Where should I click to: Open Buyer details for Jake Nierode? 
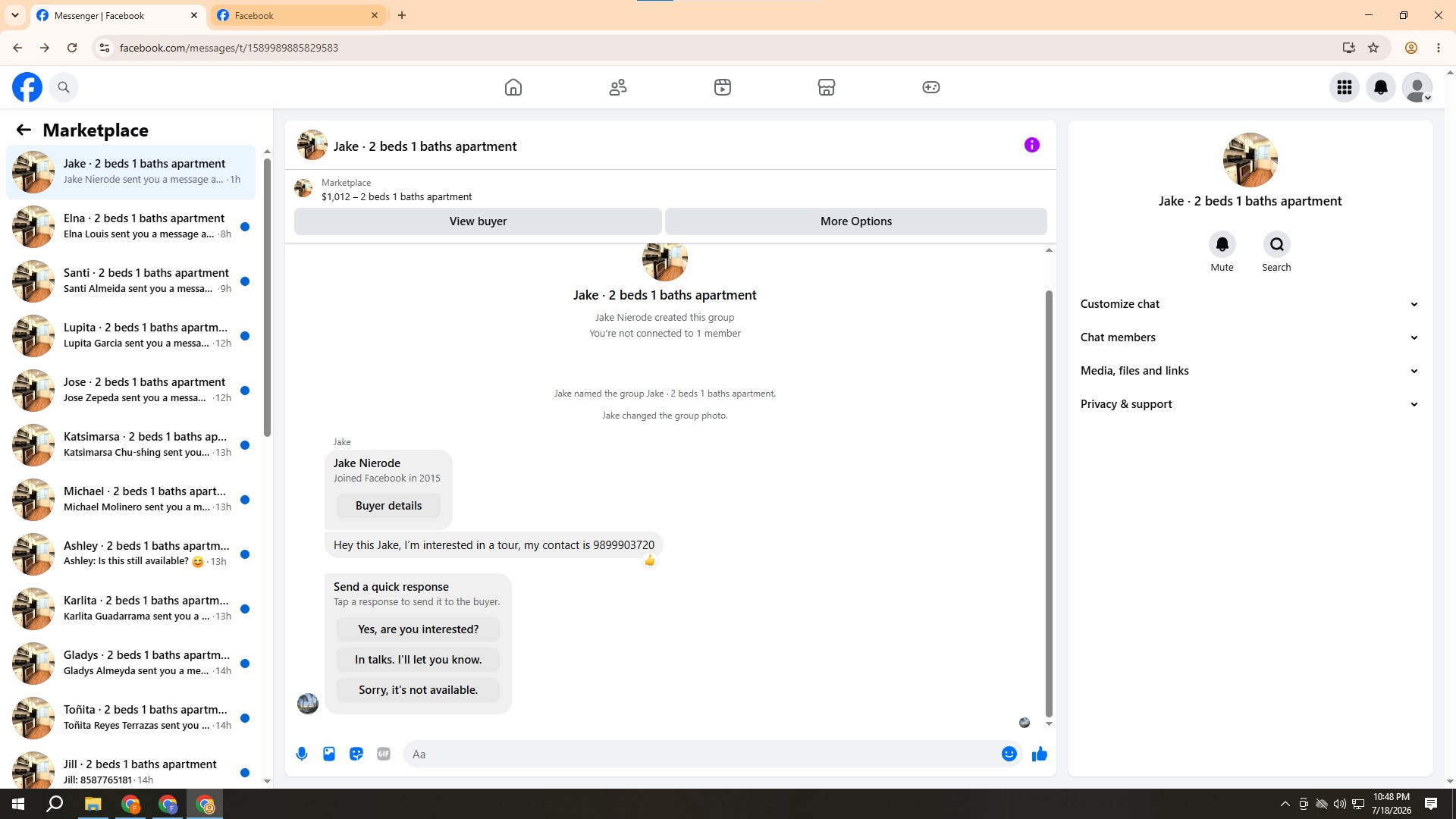point(388,506)
